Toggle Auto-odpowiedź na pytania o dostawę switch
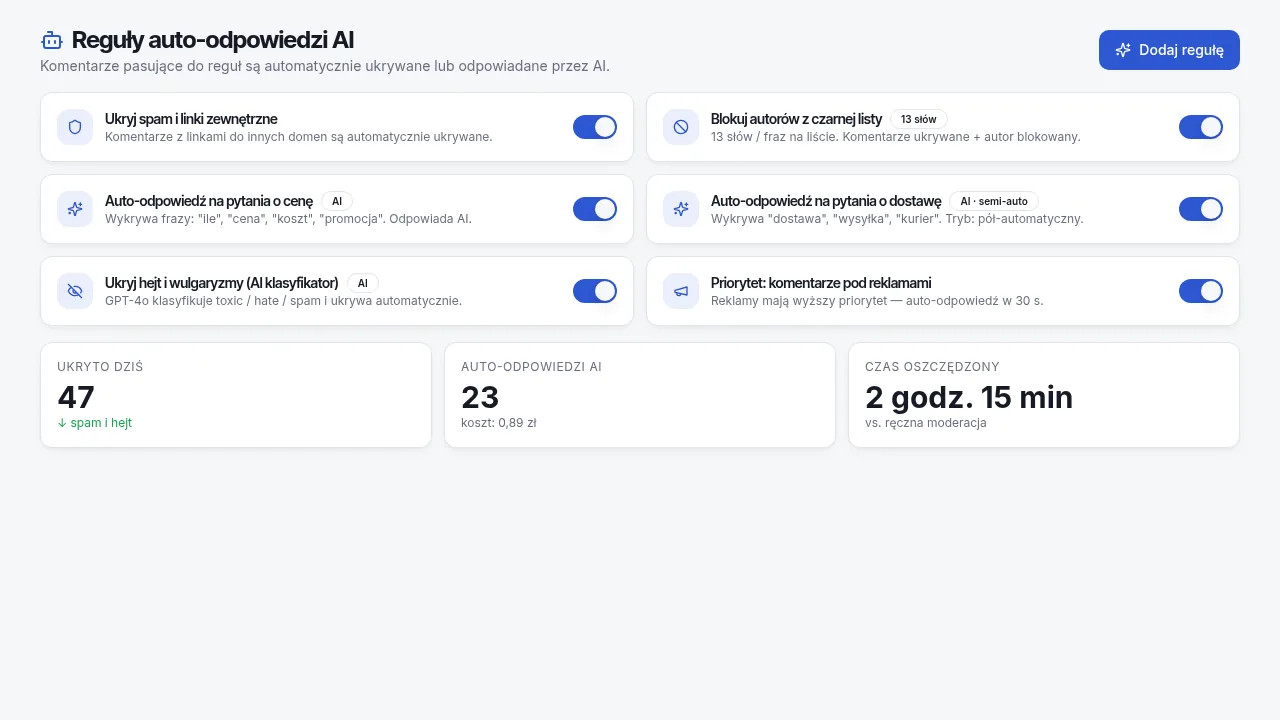The width and height of the screenshot is (1280, 720). (x=1201, y=209)
